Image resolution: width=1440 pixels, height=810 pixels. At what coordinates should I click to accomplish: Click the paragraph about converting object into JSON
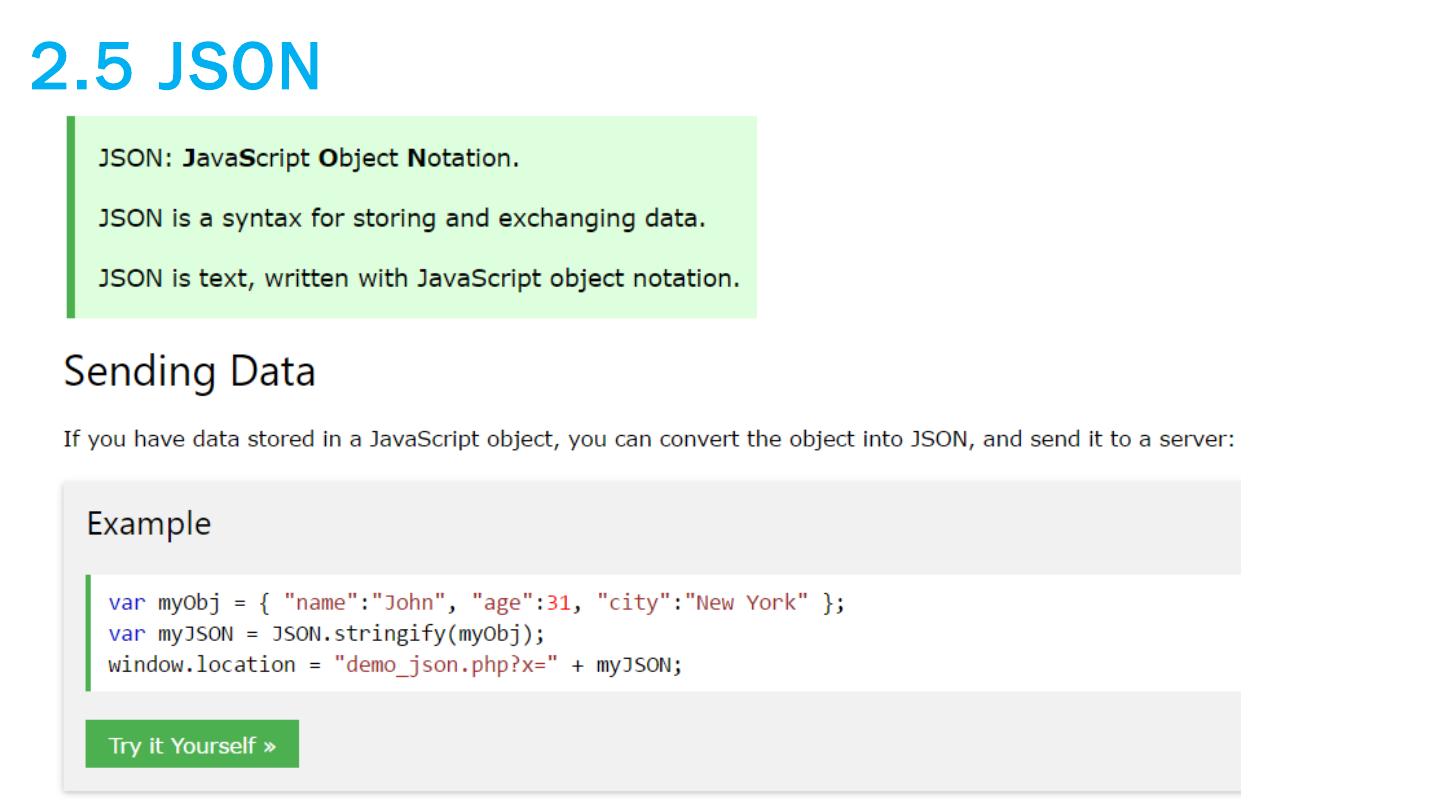point(648,439)
